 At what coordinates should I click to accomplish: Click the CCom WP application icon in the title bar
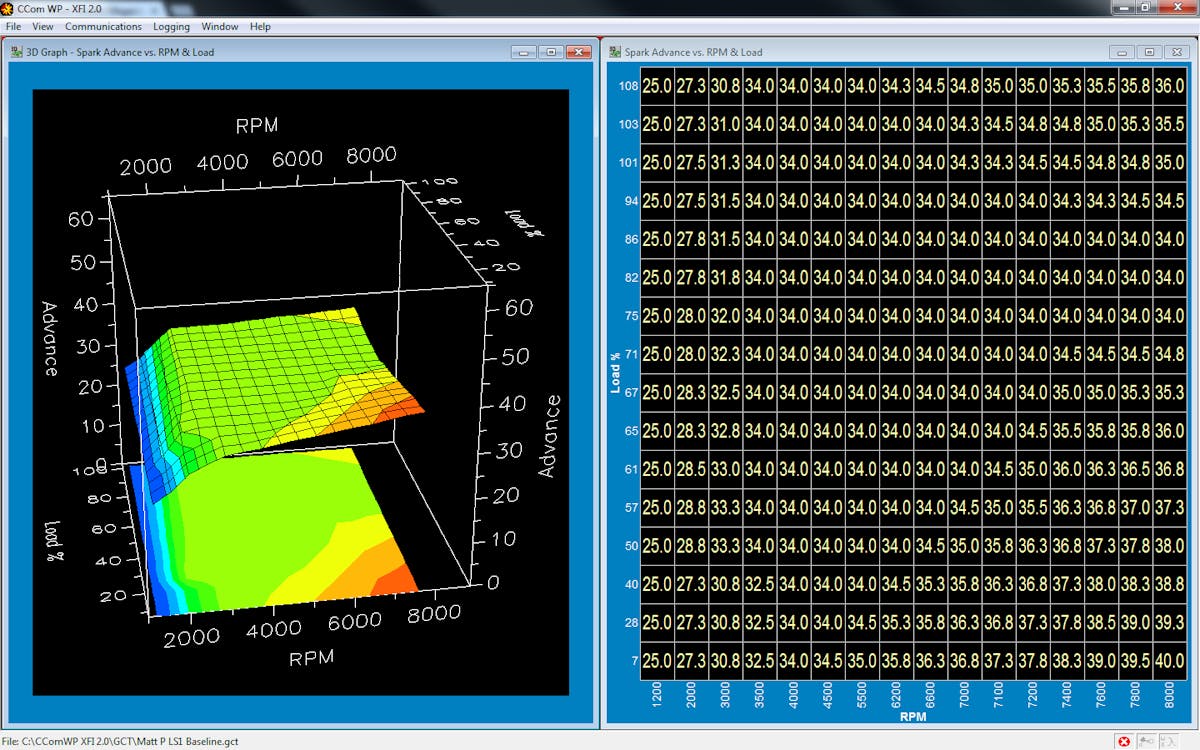click(8, 8)
